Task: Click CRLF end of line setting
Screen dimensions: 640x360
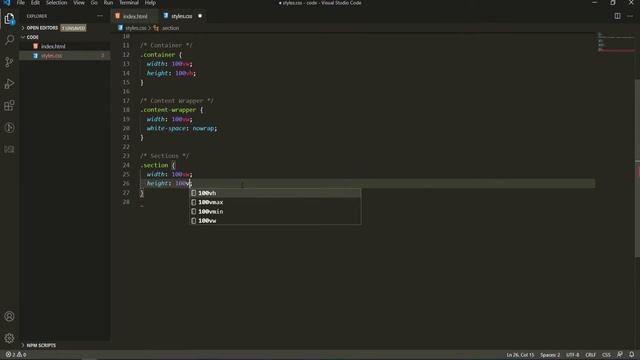Action: point(591,355)
